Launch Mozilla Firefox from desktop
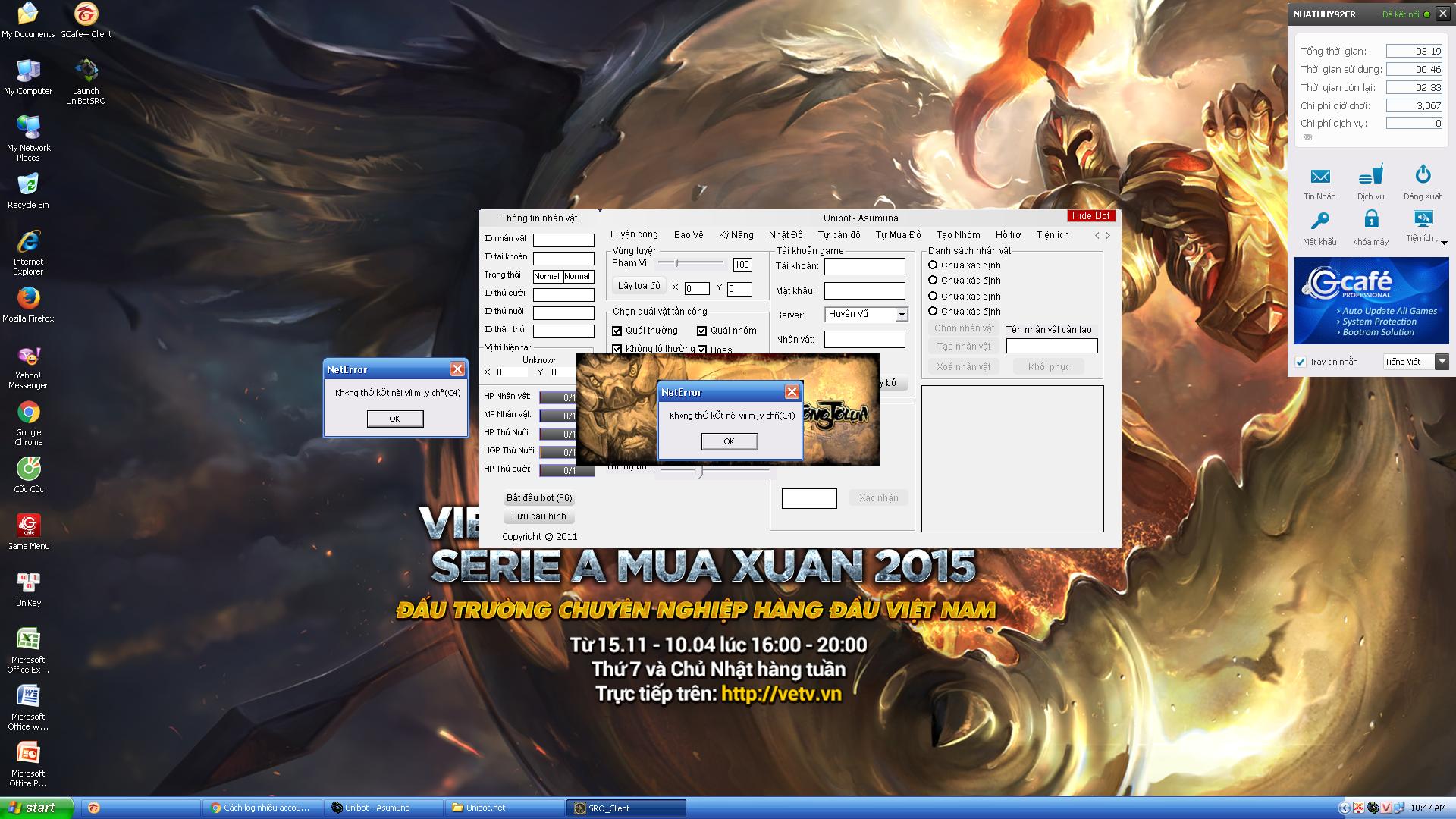1456x819 pixels. (28, 305)
